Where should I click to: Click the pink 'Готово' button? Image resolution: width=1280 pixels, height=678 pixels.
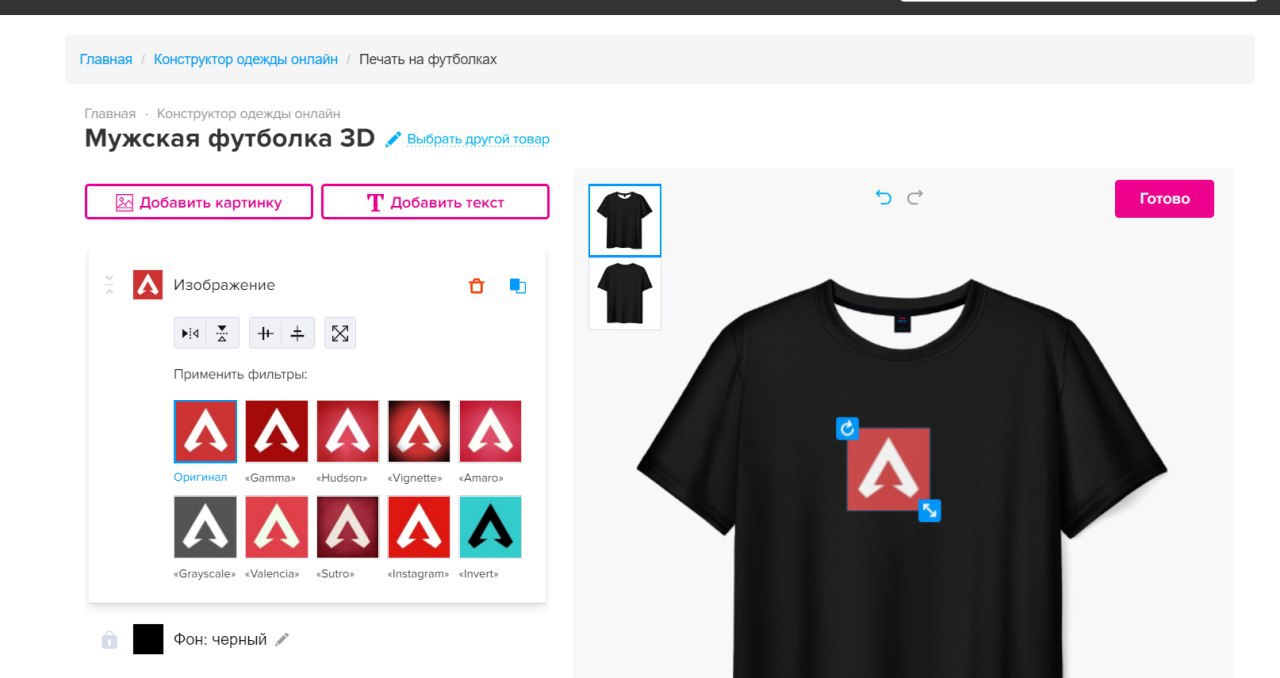[1164, 198]
